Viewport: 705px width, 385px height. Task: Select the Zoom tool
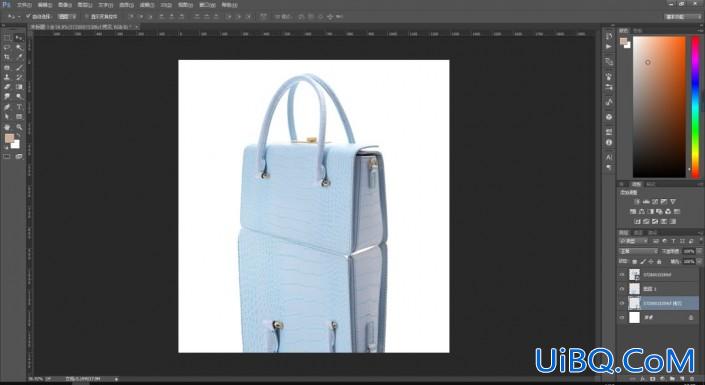coord(19,126)
